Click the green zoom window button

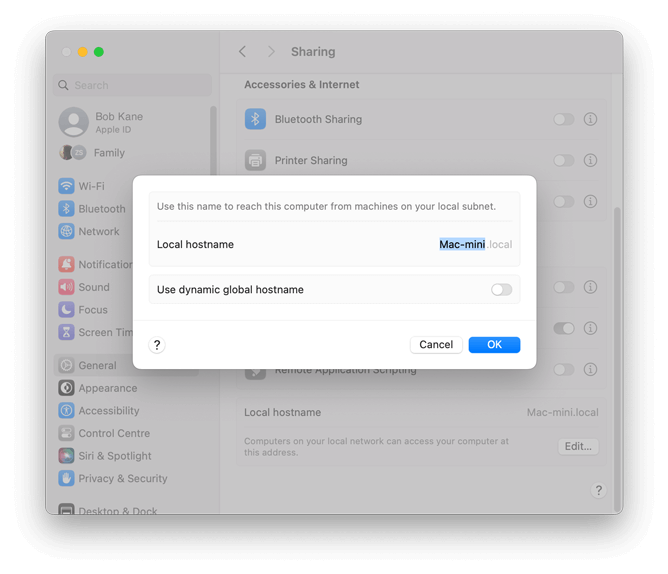pyautogui.click(x=99, y=52)
